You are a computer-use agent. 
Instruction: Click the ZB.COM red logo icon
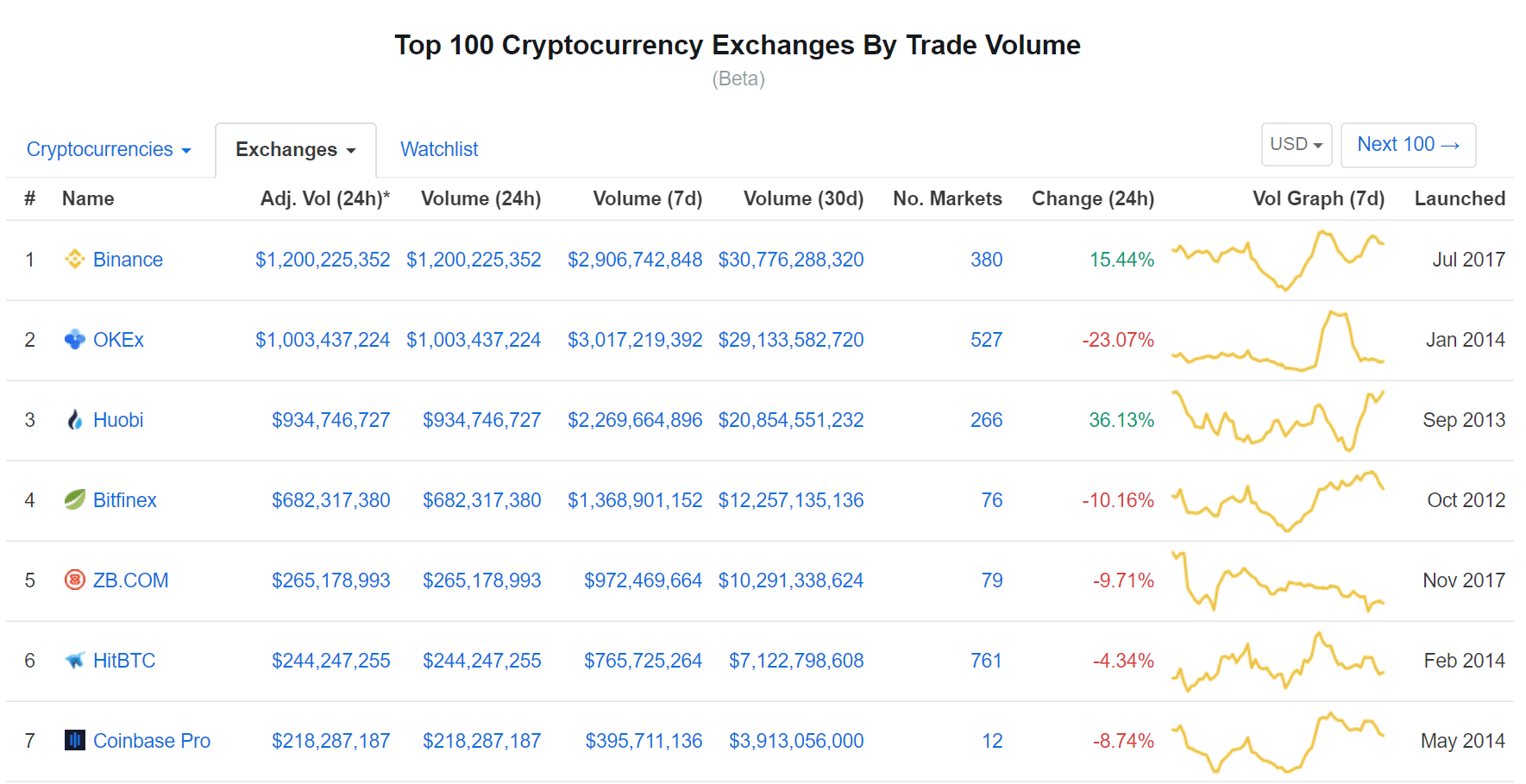point(75,580)
